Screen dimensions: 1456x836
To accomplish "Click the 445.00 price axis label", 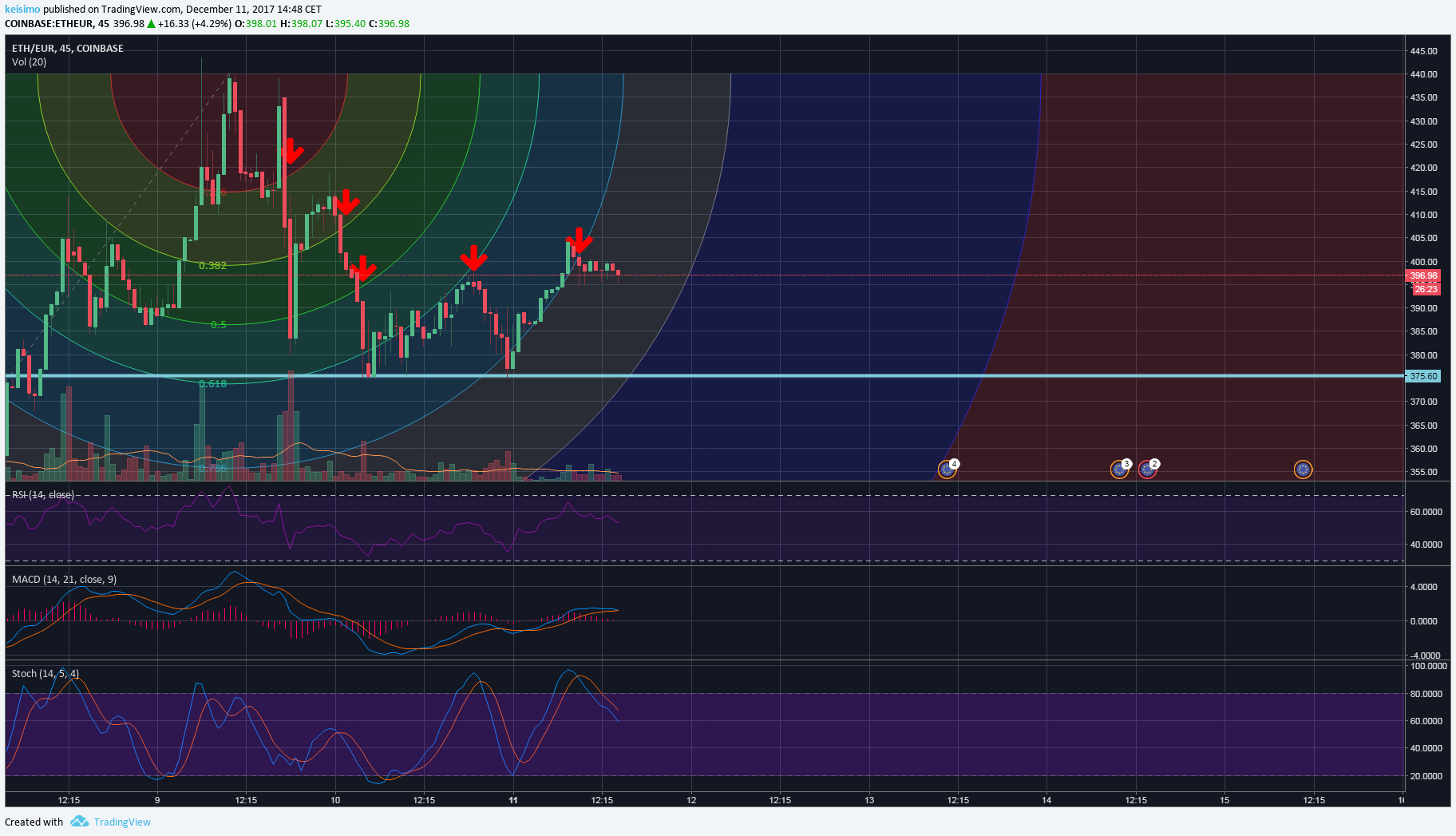I will tap(1423, 51).
